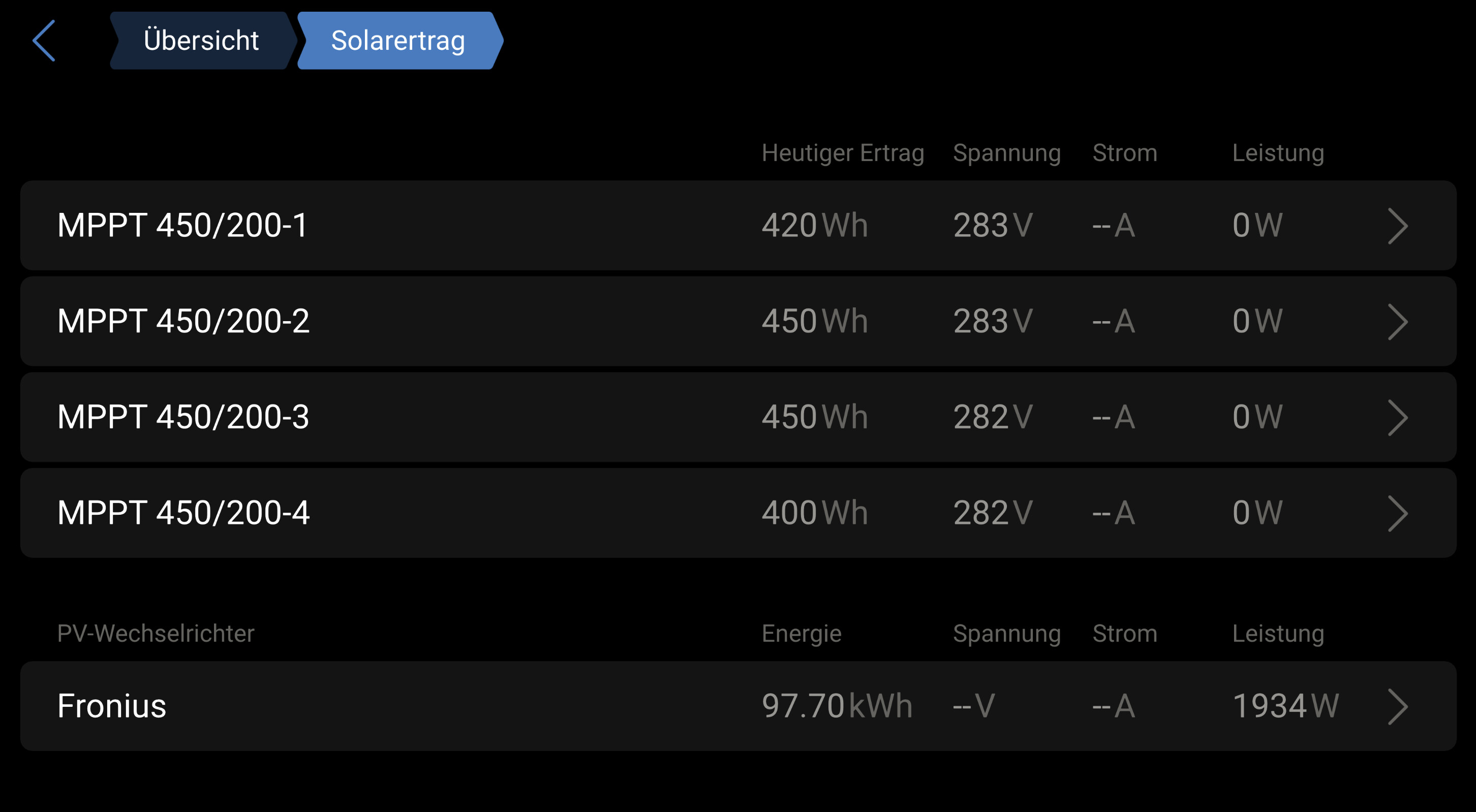1476x812 pixels.
Task: Click the 420 Wh yield value
Action: 814,225
